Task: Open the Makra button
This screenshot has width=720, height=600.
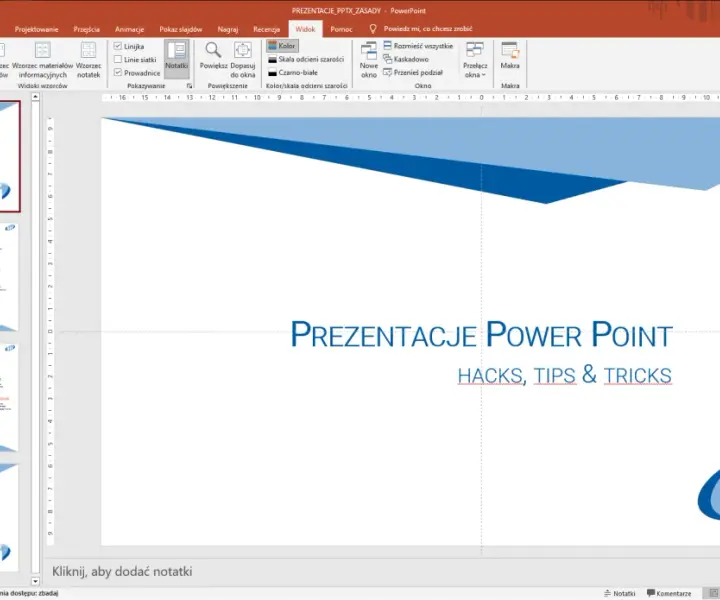Action: 510,56
